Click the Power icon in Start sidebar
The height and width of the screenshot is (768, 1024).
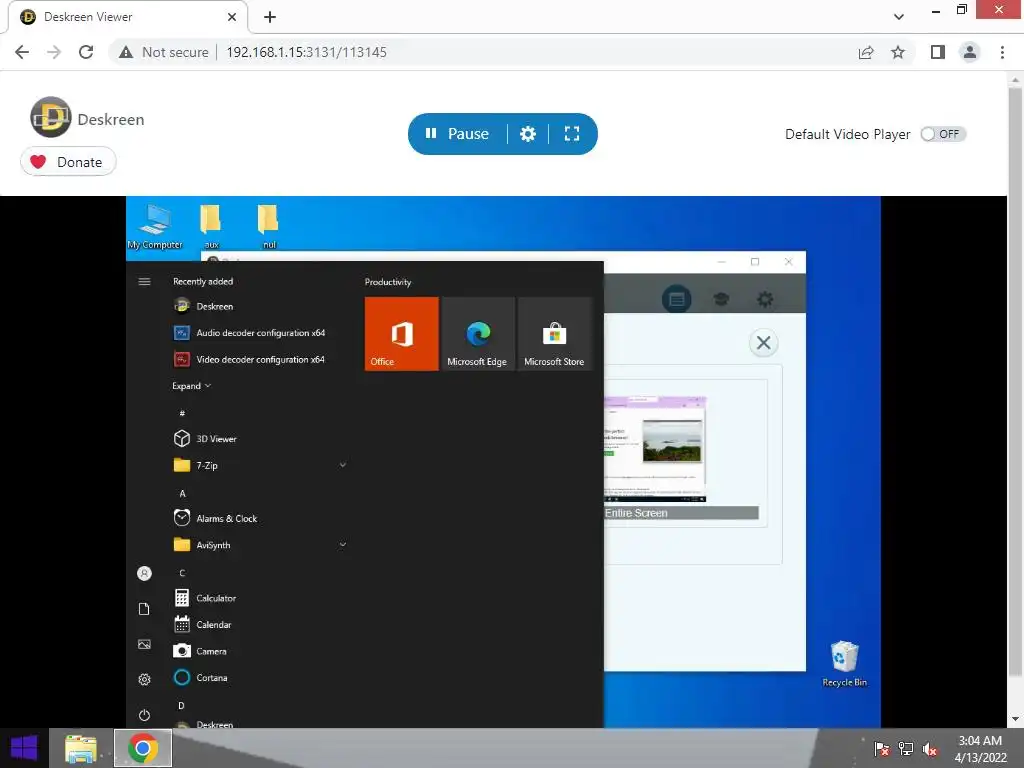[x=144, y=715]
